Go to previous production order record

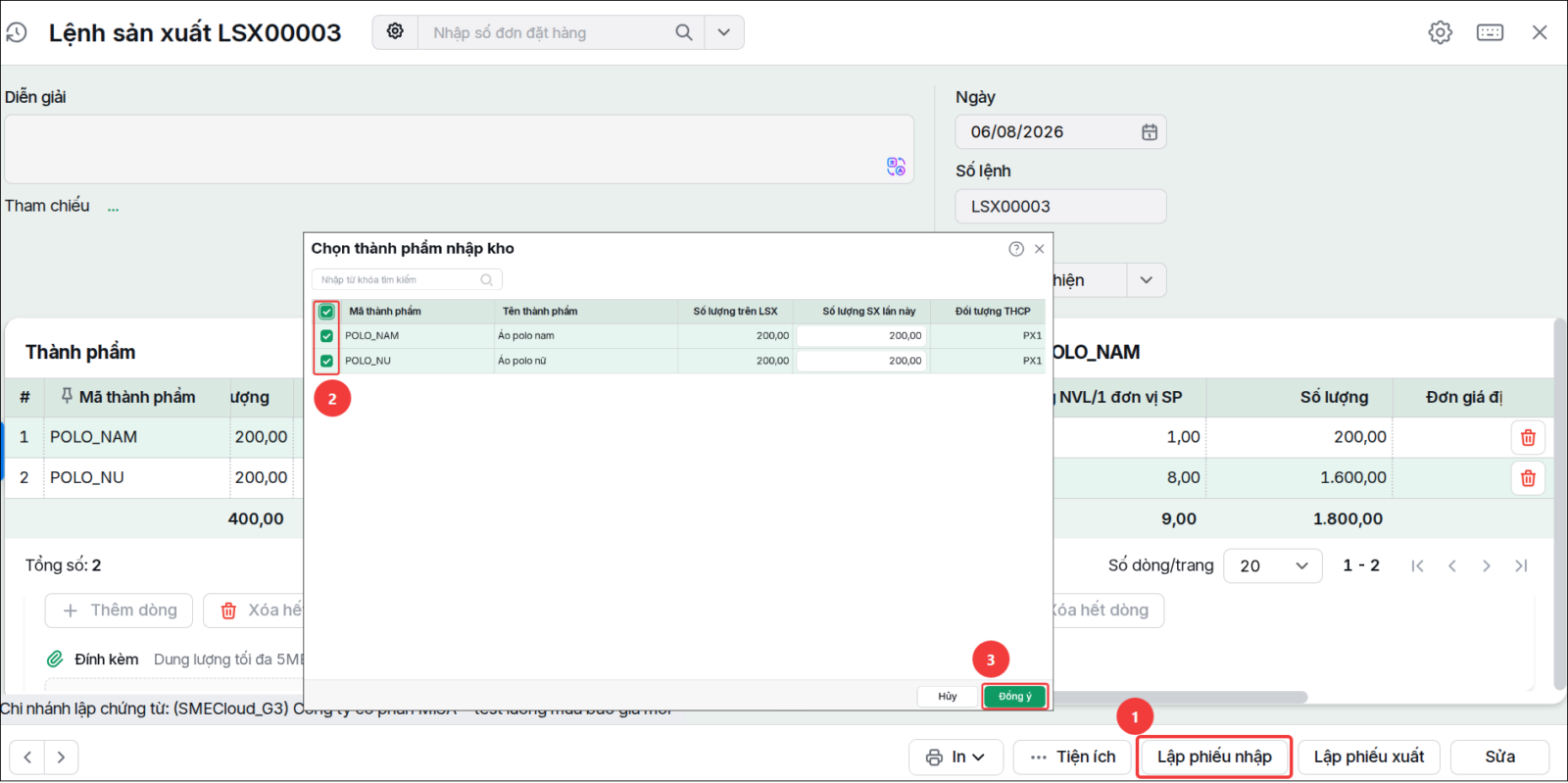[27, 757]
